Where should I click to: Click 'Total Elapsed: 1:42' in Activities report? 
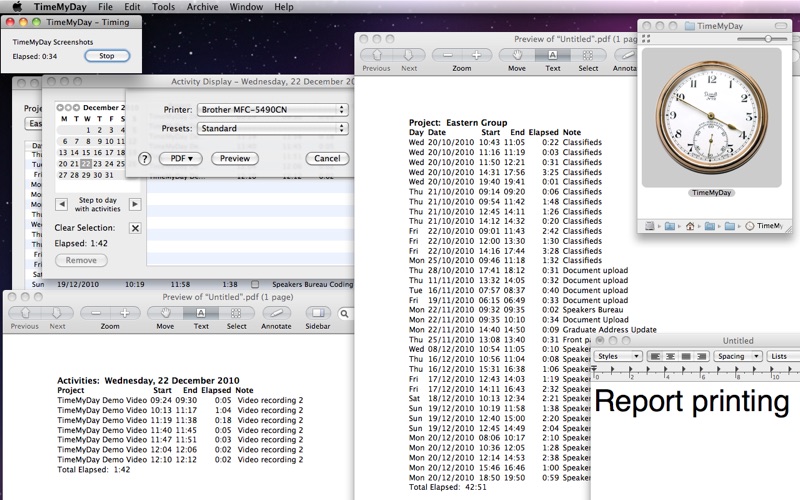pos(93,469)
